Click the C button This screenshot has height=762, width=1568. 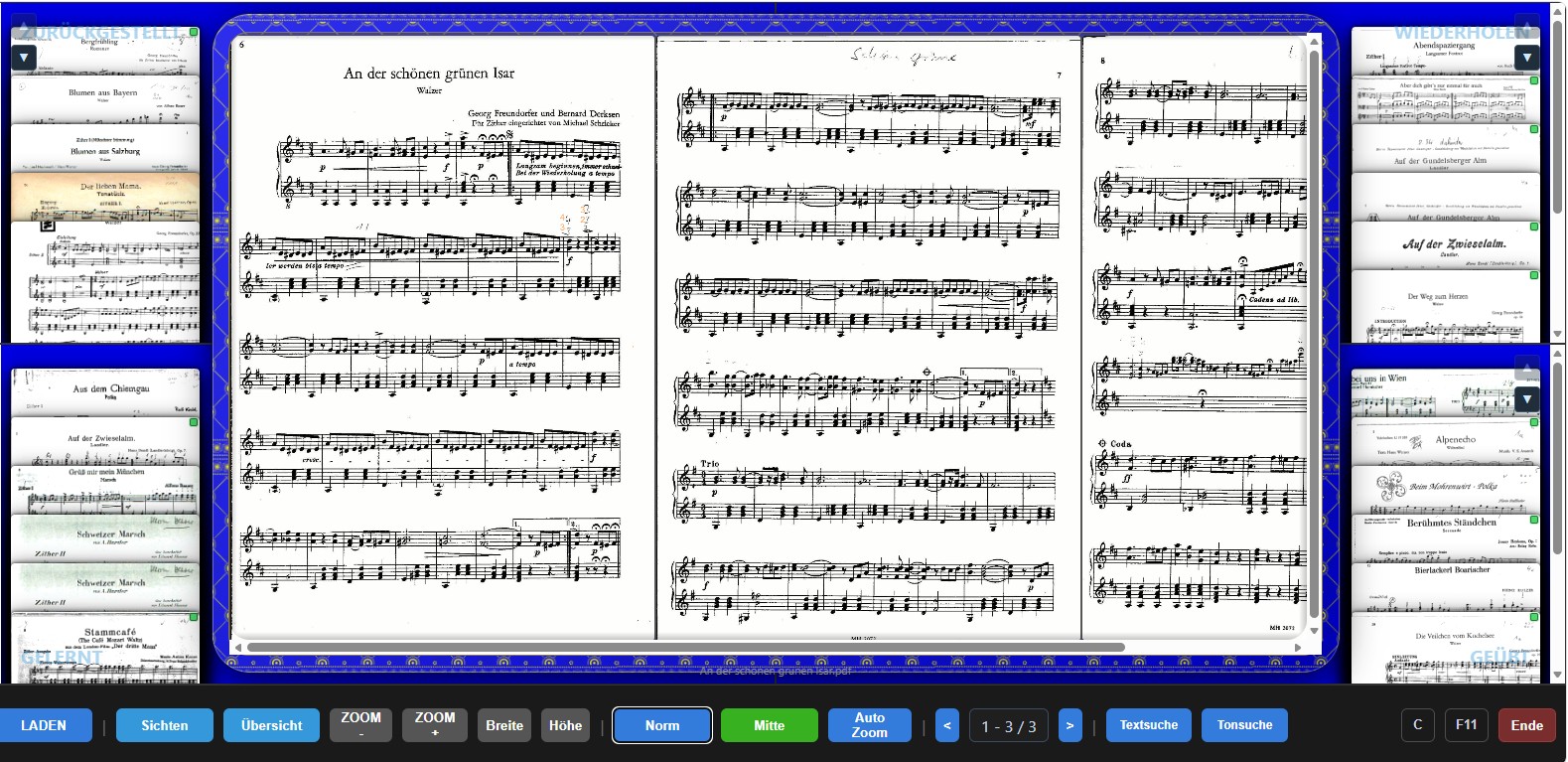[x=1418, y=725]
